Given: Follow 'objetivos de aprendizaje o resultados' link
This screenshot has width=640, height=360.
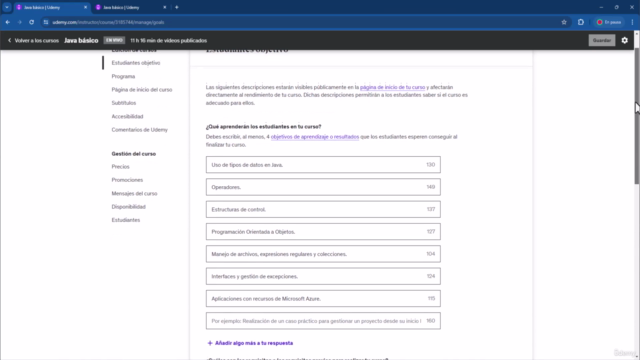Looking at the screenshot, I should pos(315,137).
